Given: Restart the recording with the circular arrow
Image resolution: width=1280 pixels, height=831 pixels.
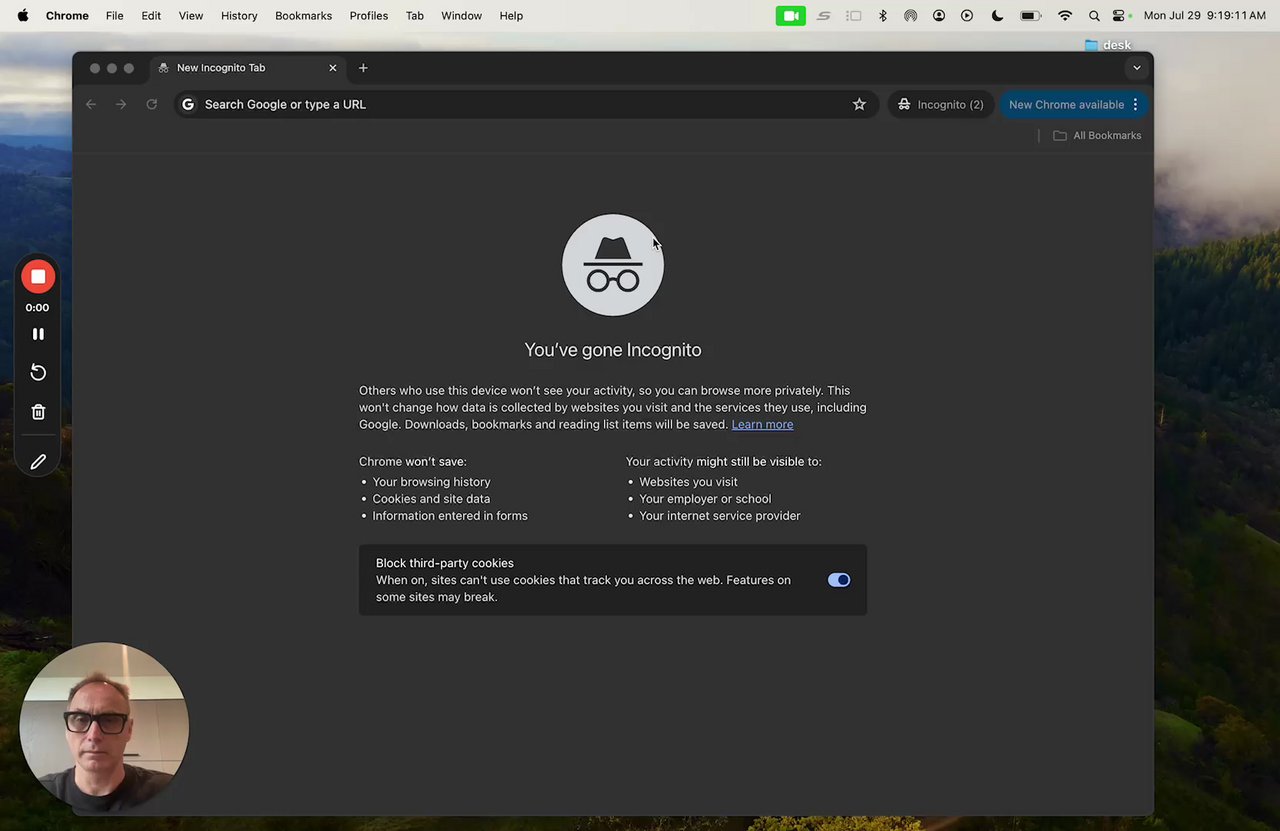Looking at the screenshot, I should coord(38,372).
